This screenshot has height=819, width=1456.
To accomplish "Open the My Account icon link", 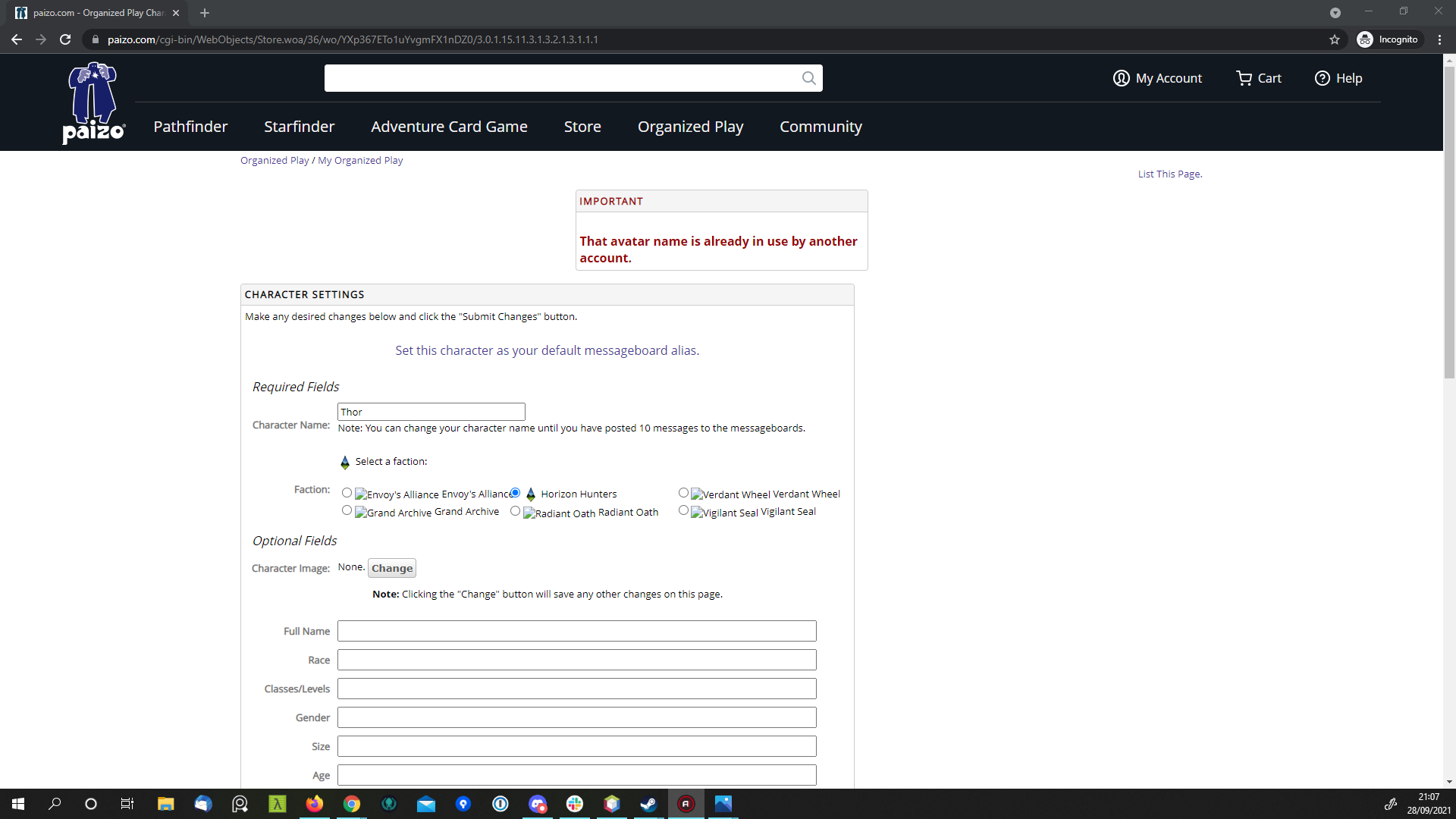I will pos(1121,78).
